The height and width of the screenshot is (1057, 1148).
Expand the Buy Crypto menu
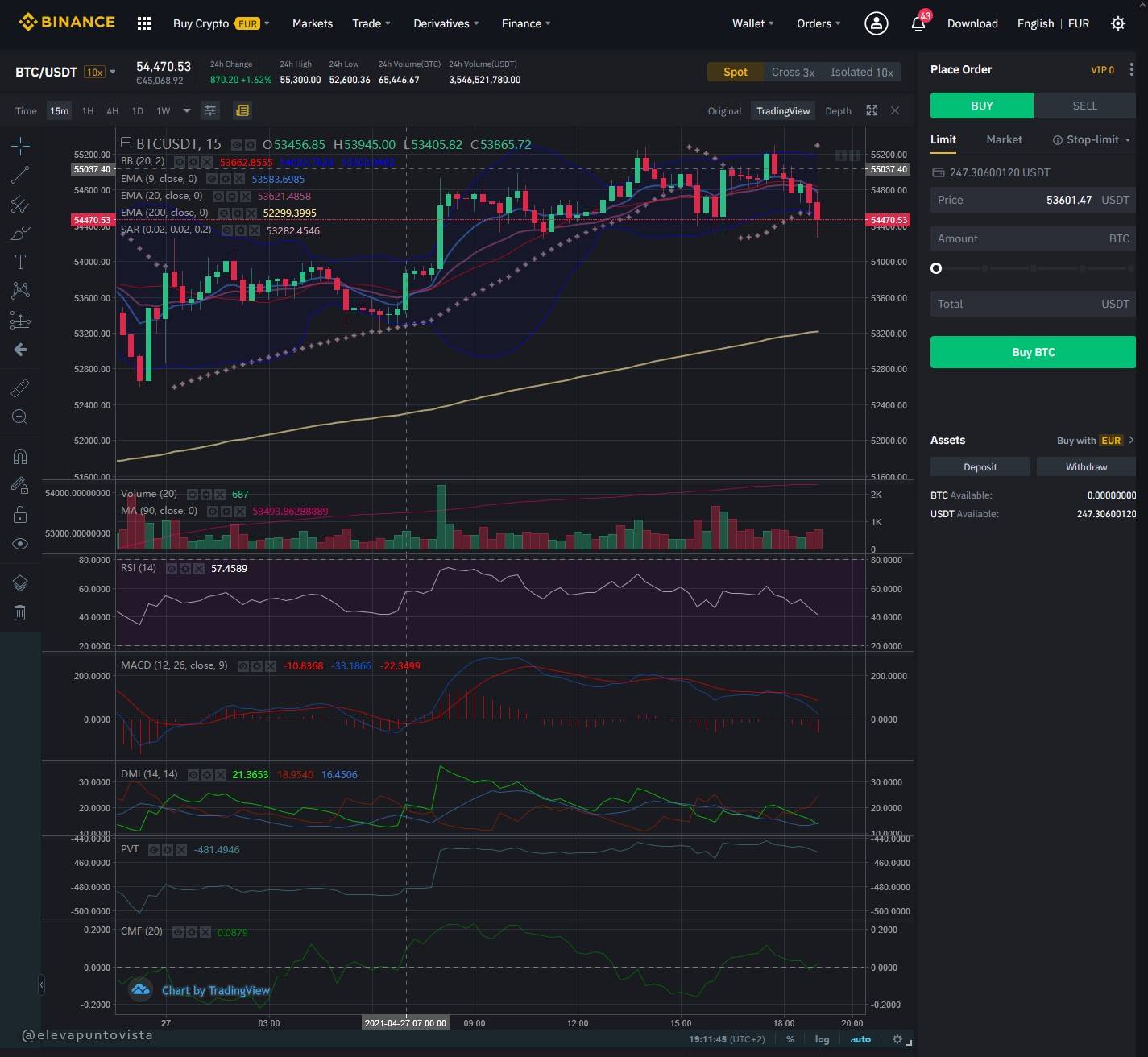[x=222, y=23]
